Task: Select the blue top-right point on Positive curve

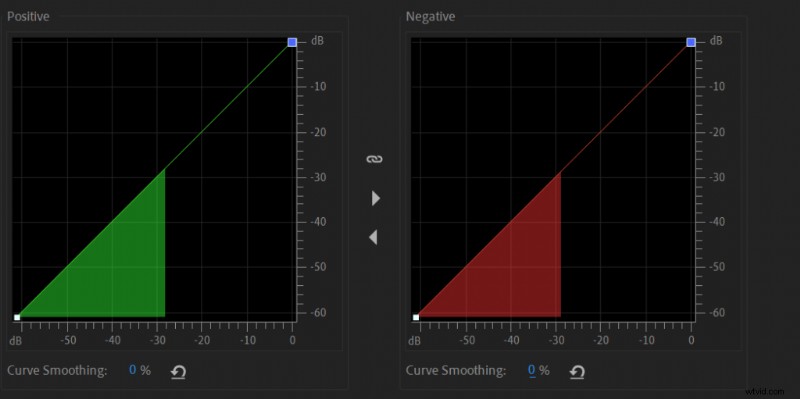Action: coord(292,42)
